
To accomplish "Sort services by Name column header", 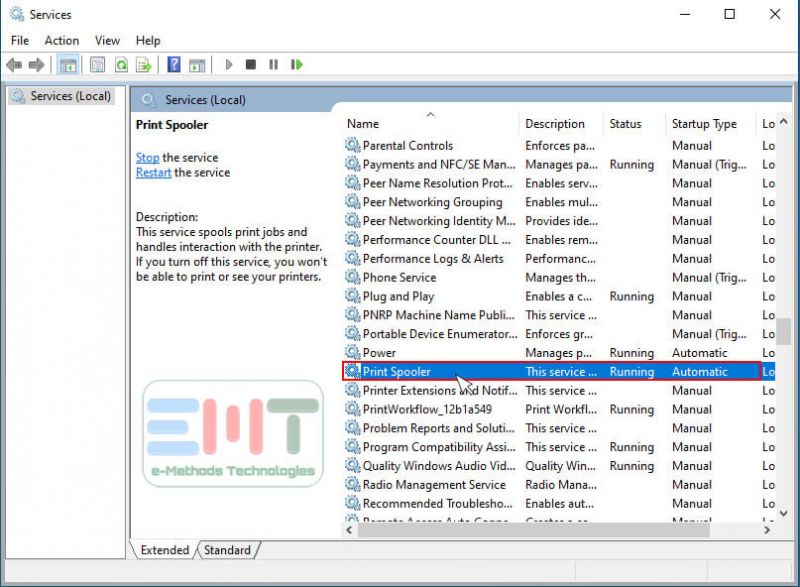I will [363, 124].
